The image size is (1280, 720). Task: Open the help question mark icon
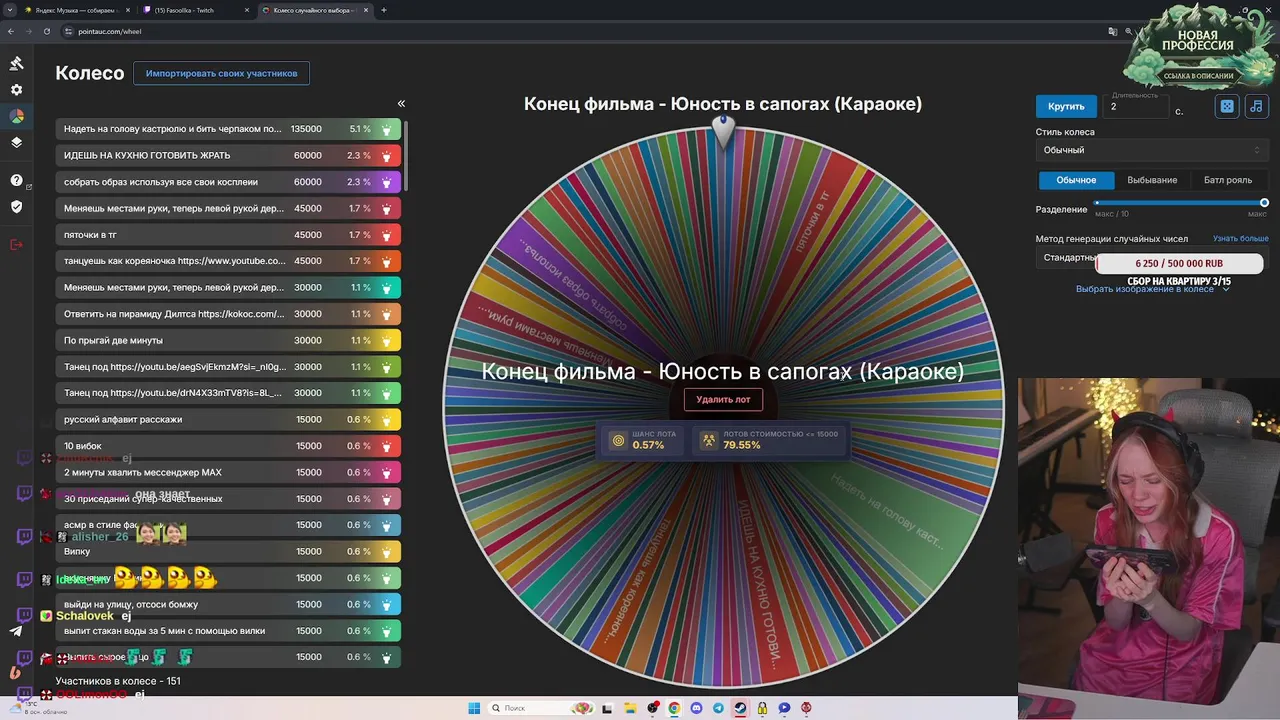click(17, 180)
